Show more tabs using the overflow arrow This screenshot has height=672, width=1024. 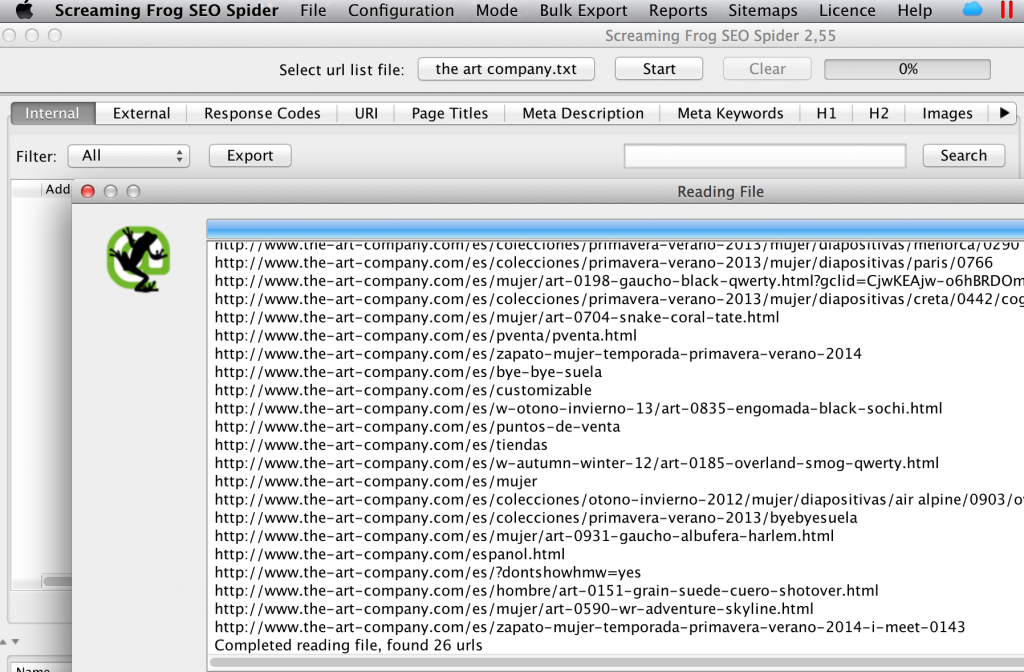(1004, 113)
